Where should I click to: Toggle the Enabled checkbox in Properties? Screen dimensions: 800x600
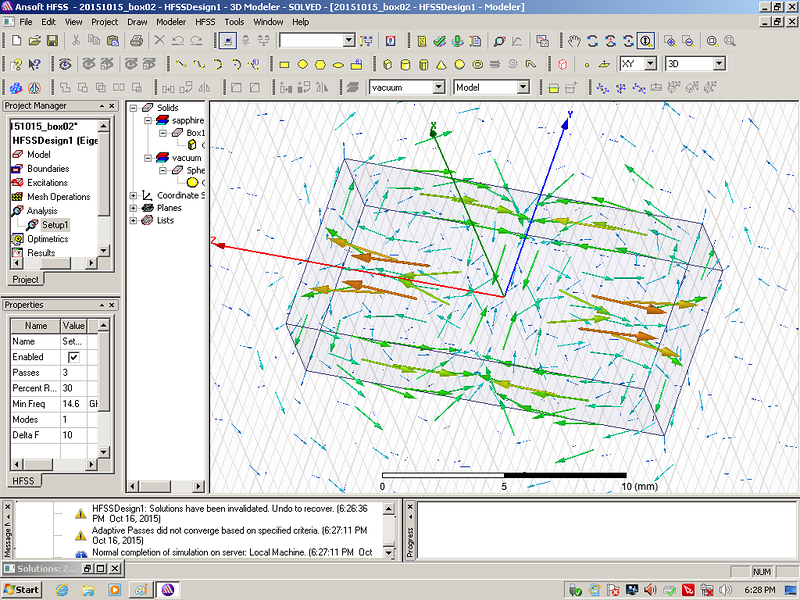(x=73, y=357)
